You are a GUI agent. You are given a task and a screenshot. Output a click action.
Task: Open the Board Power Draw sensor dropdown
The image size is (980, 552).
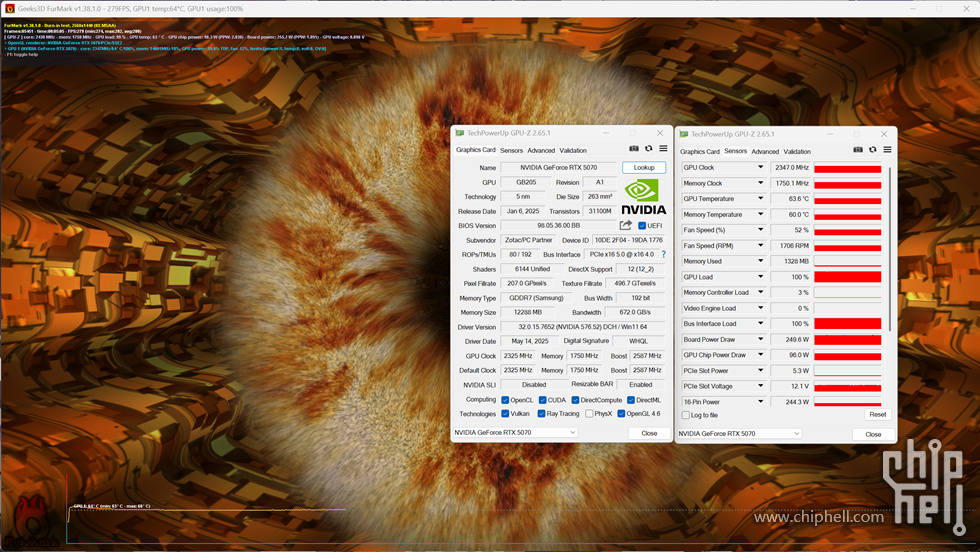[761, 339]
